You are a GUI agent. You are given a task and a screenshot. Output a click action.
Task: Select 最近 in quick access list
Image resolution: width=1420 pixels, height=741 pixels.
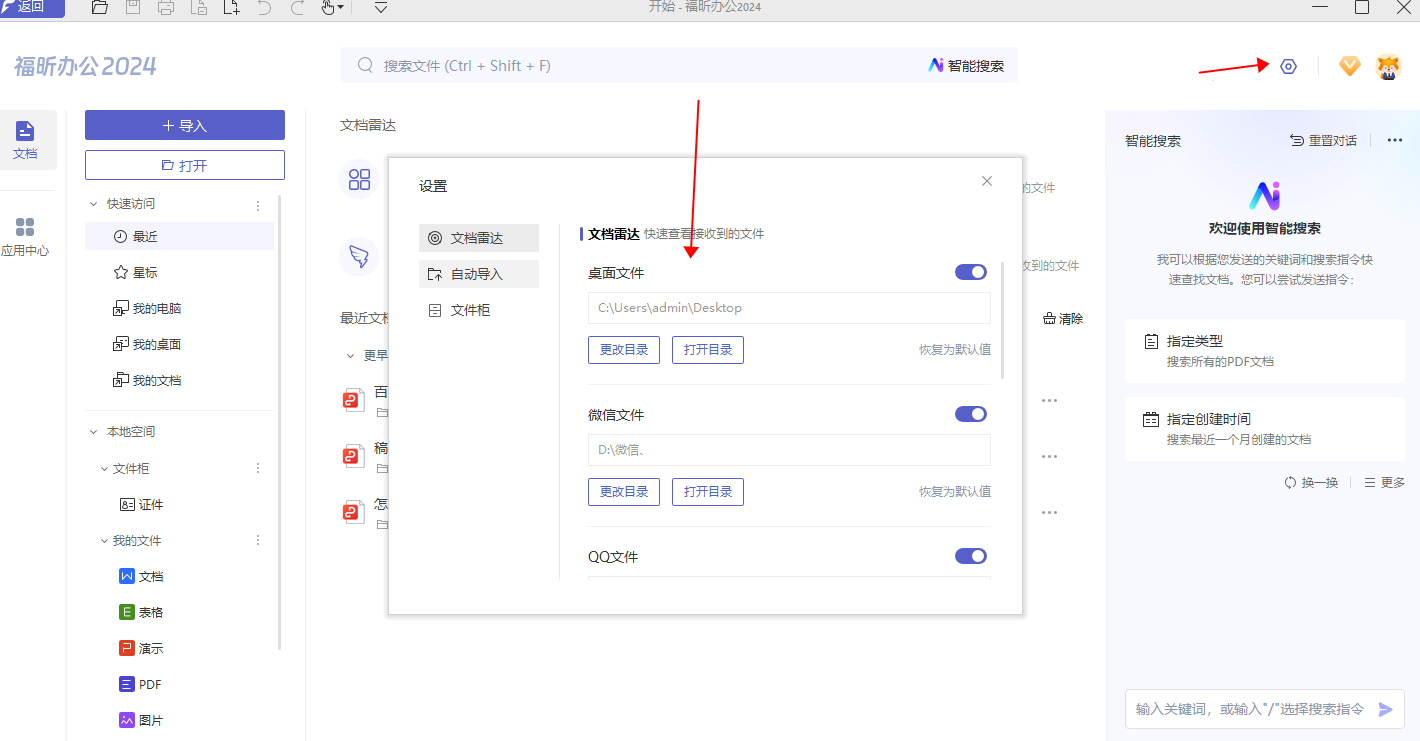[x=179, y=236]
